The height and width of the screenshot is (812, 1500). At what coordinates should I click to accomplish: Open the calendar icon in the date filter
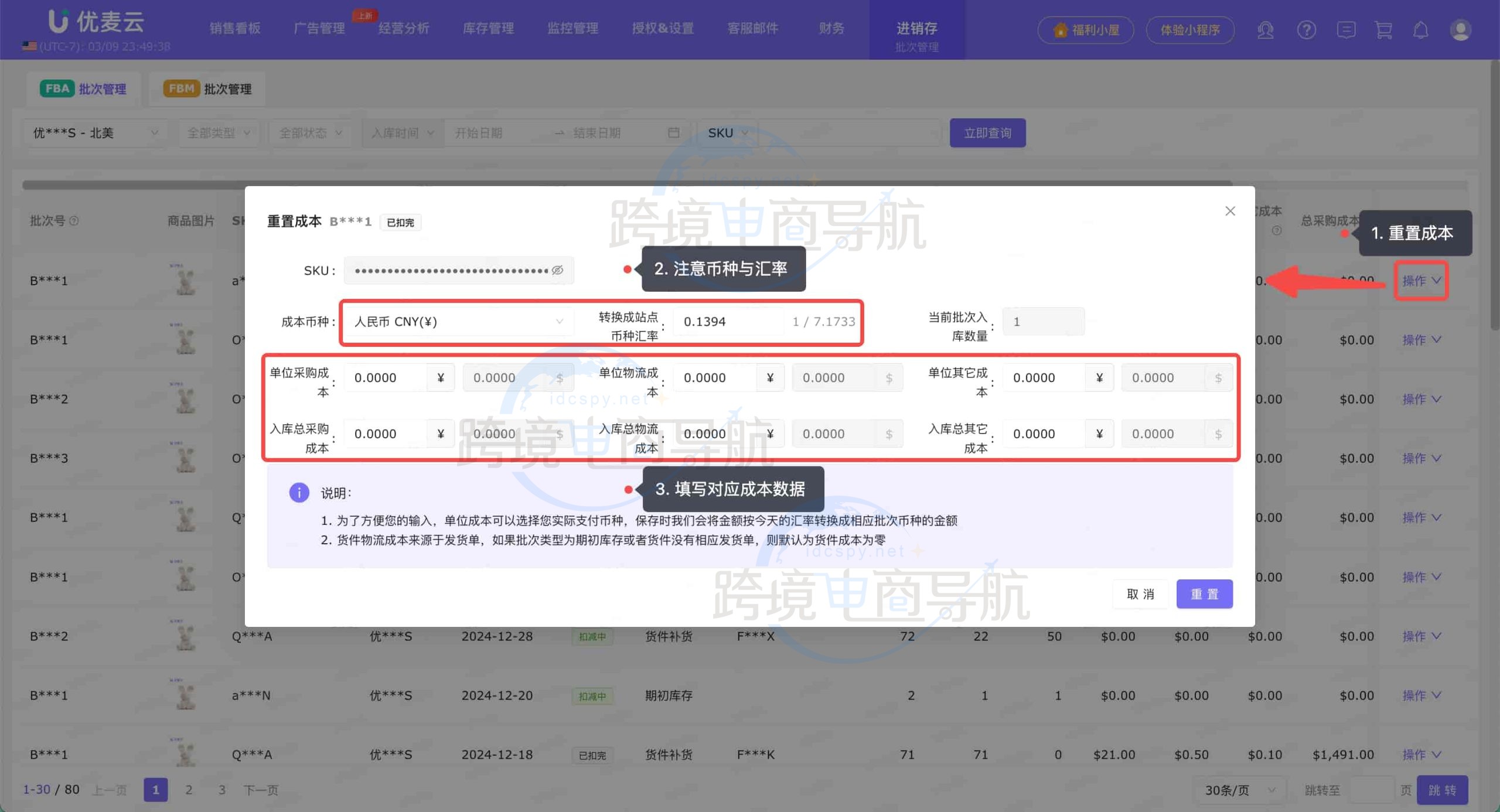click(674, 132)
